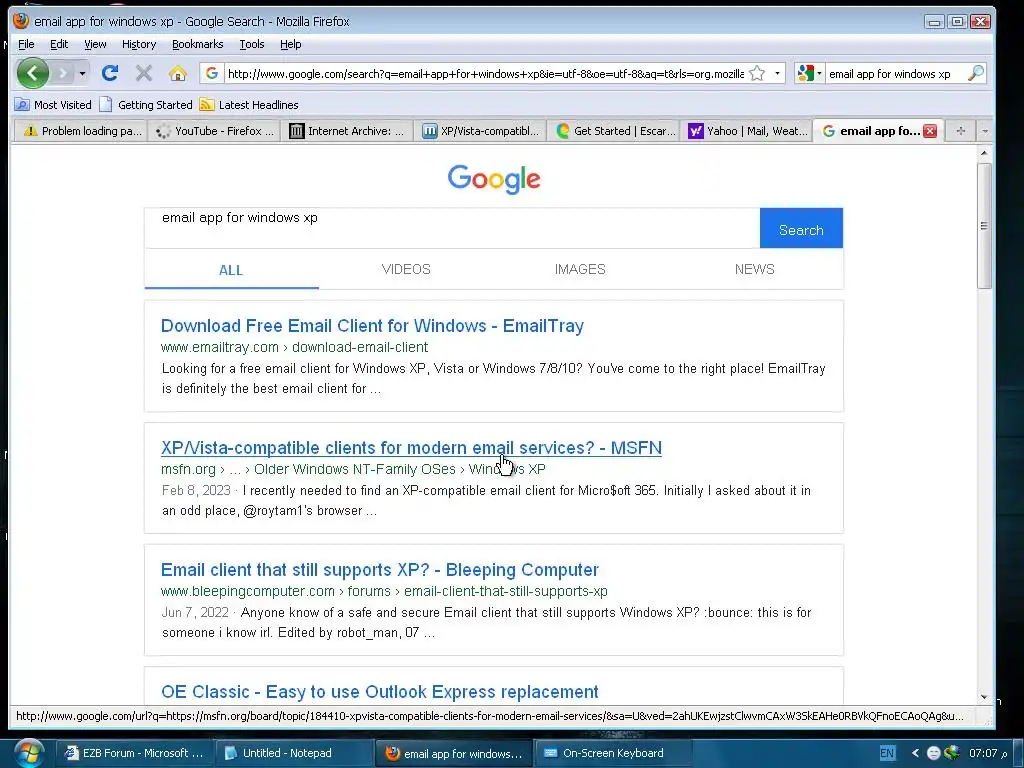Open the Latest Headlines feed bookmark
The image size is (1024, 768).
249,104
